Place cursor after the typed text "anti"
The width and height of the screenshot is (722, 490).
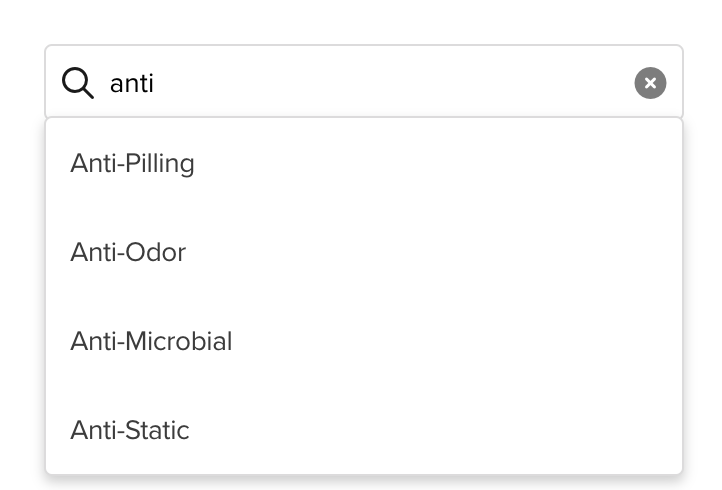pyautogui.click(x=155, y=84)
